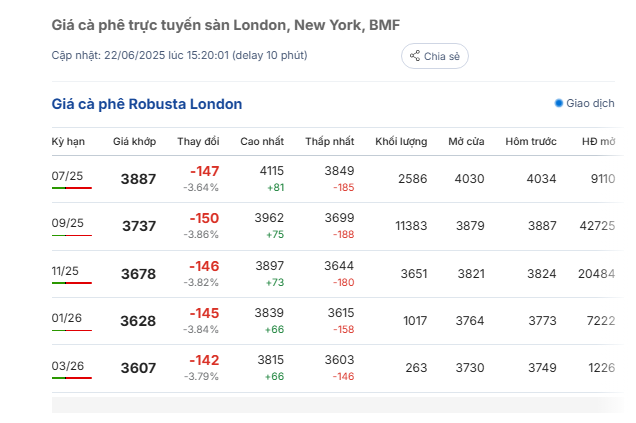Click the Hôm trước column header
The width and height of the screenshot is (636, 423).
(x=531, y=142)
